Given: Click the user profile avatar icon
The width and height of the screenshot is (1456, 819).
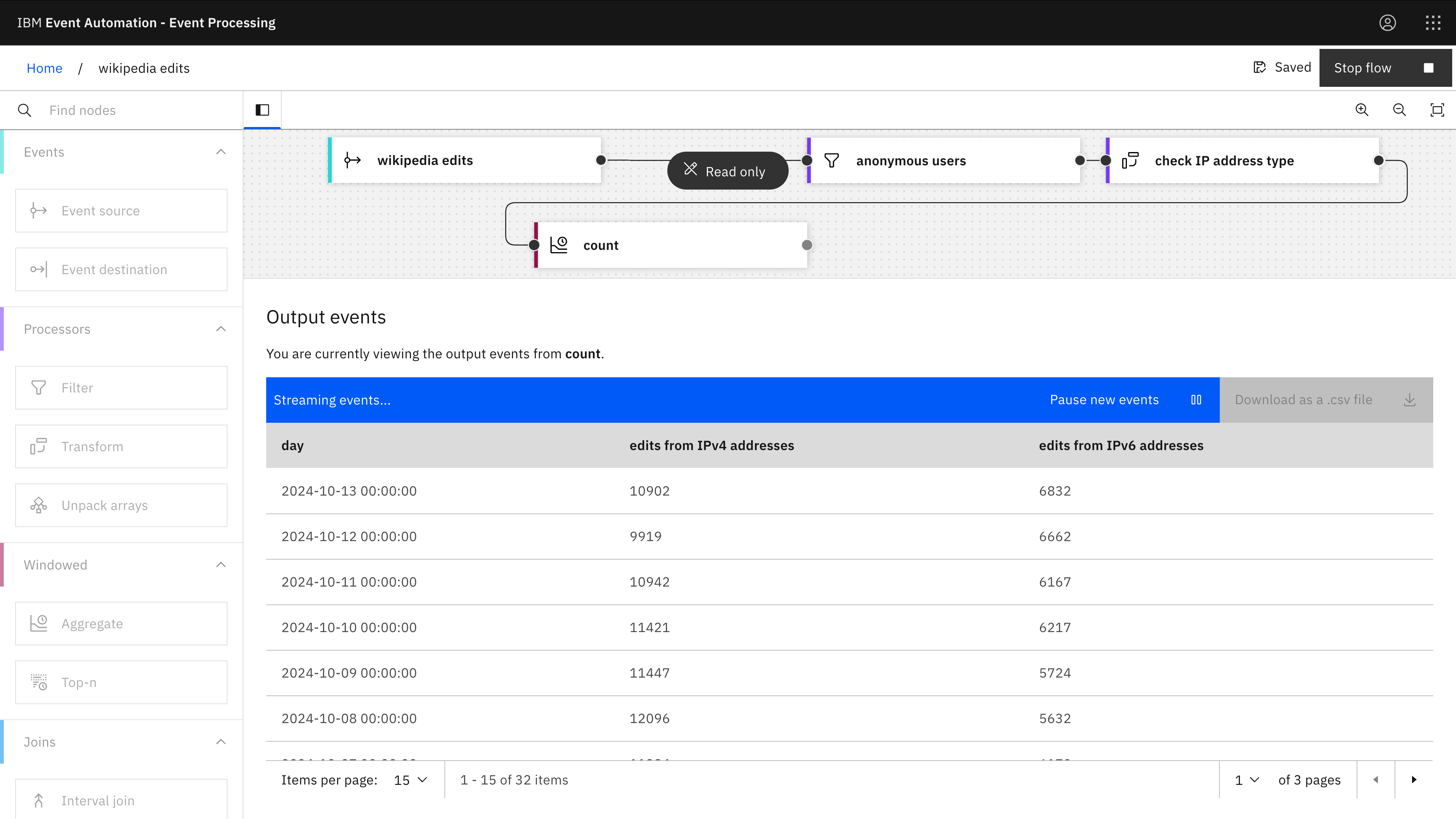Looking at the screenshot, I should [1387, 23].
